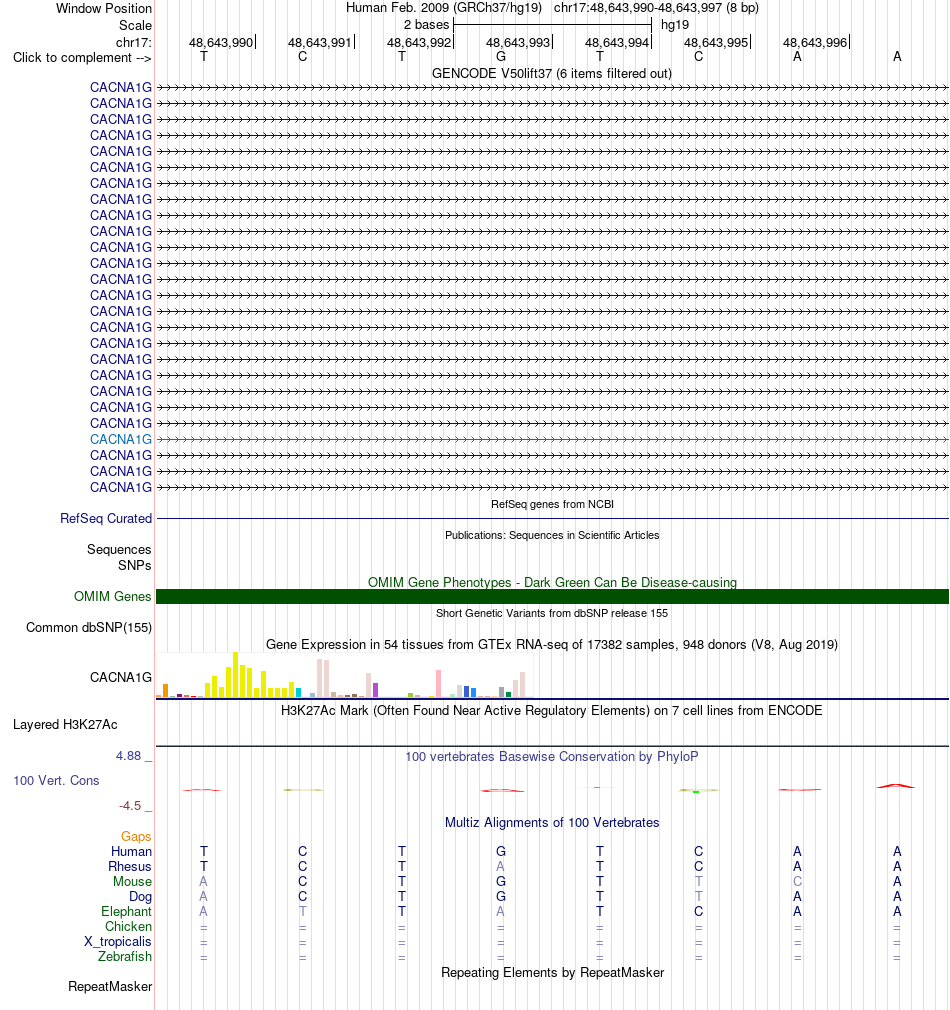Open 'RefSeq genes from NCBI' track title

tap(552, 504)
